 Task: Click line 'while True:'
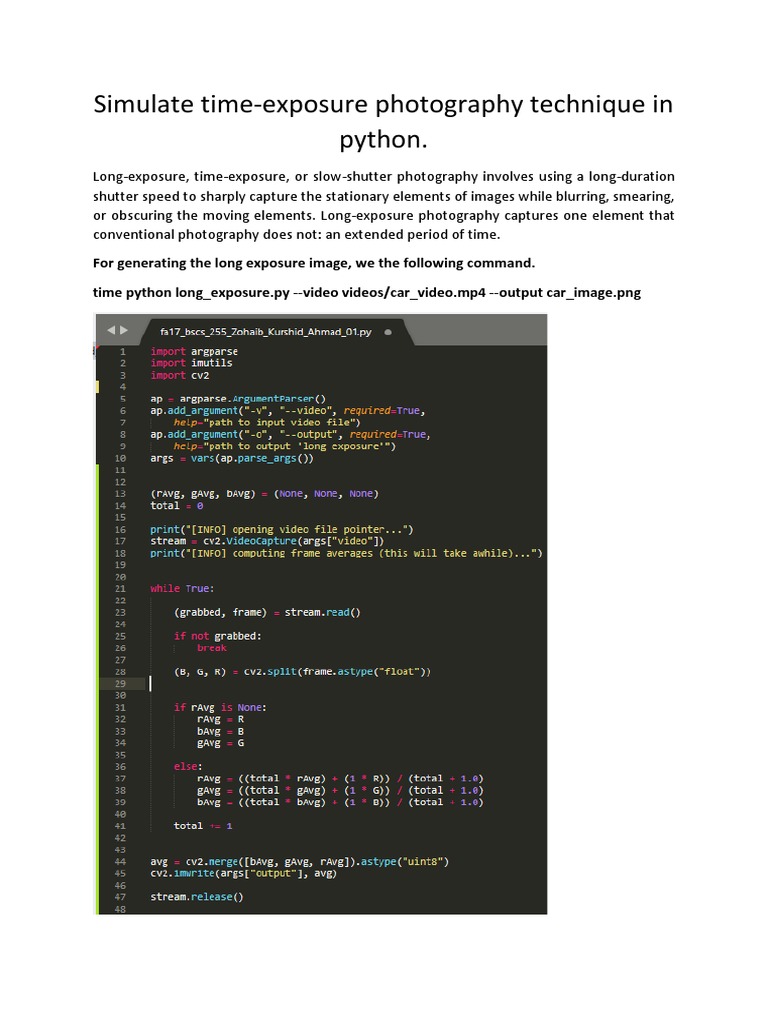(182, 588)
